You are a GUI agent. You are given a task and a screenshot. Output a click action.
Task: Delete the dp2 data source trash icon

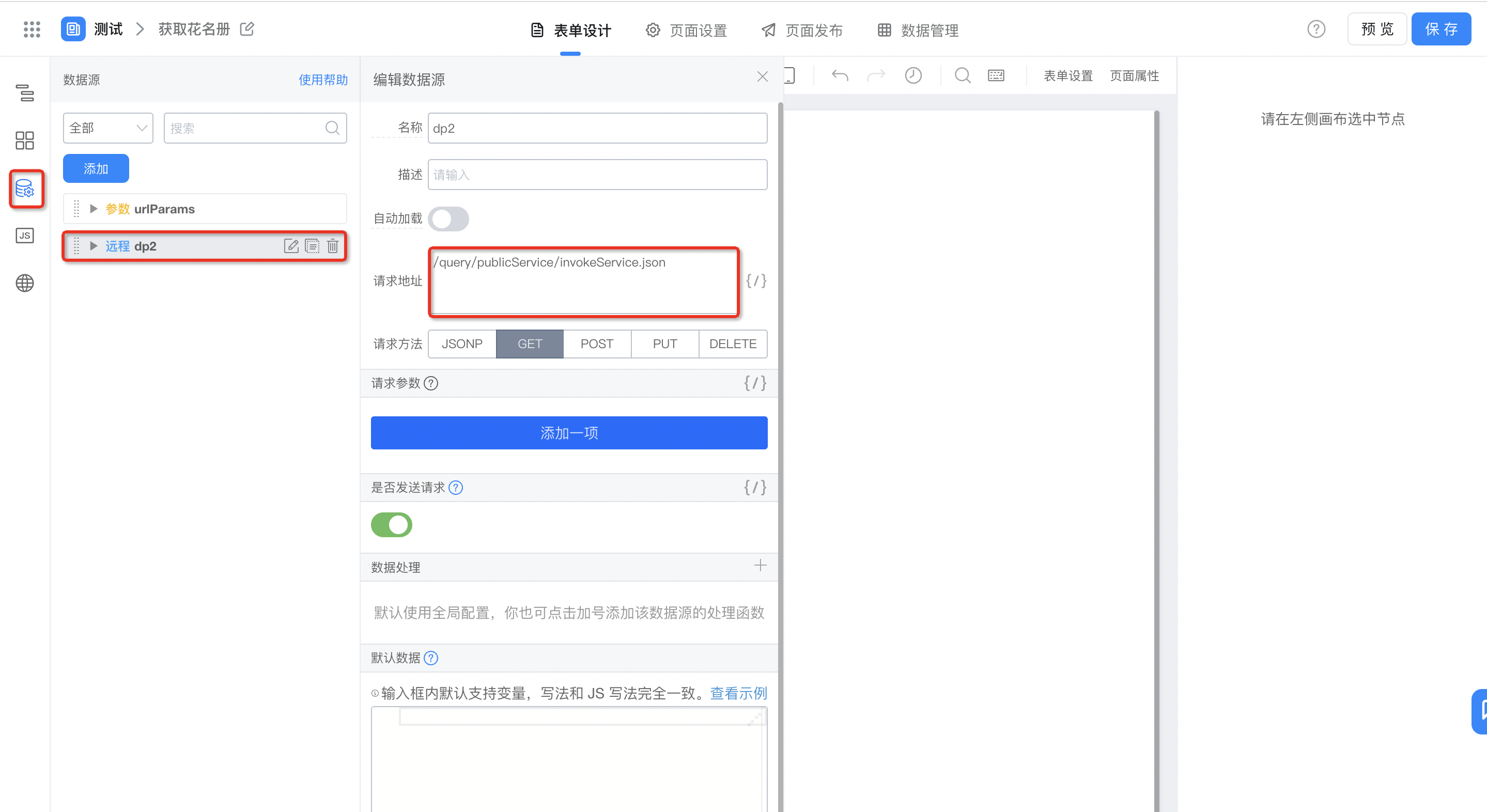[333, 246]
